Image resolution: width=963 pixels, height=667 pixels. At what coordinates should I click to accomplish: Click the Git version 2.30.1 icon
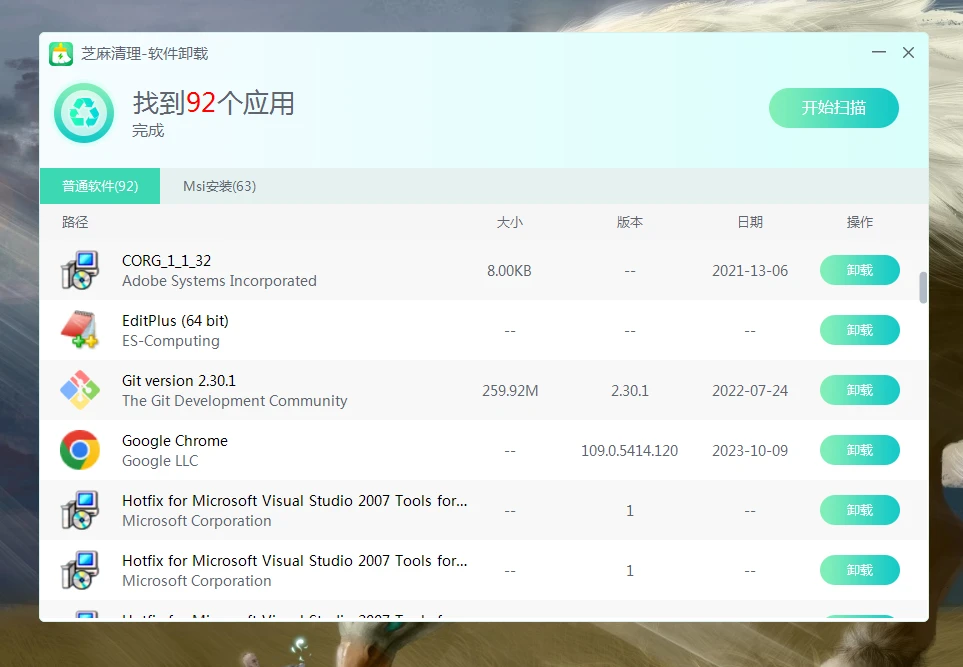[x=79, y=390]
